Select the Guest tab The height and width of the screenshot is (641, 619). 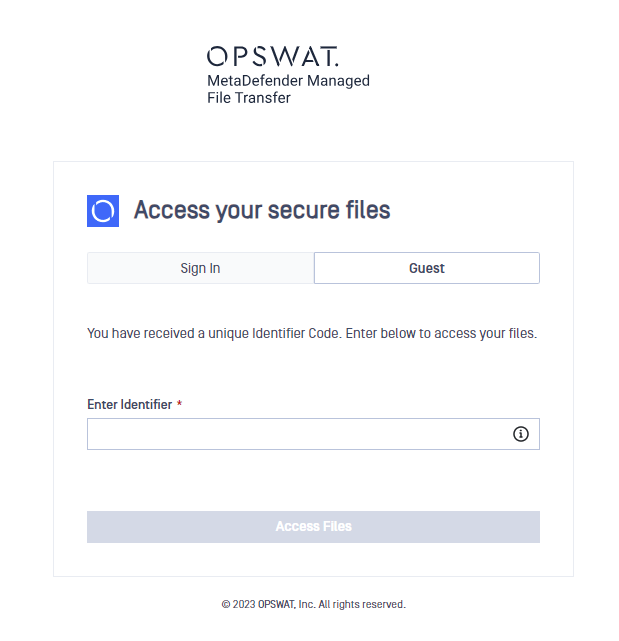426,268
